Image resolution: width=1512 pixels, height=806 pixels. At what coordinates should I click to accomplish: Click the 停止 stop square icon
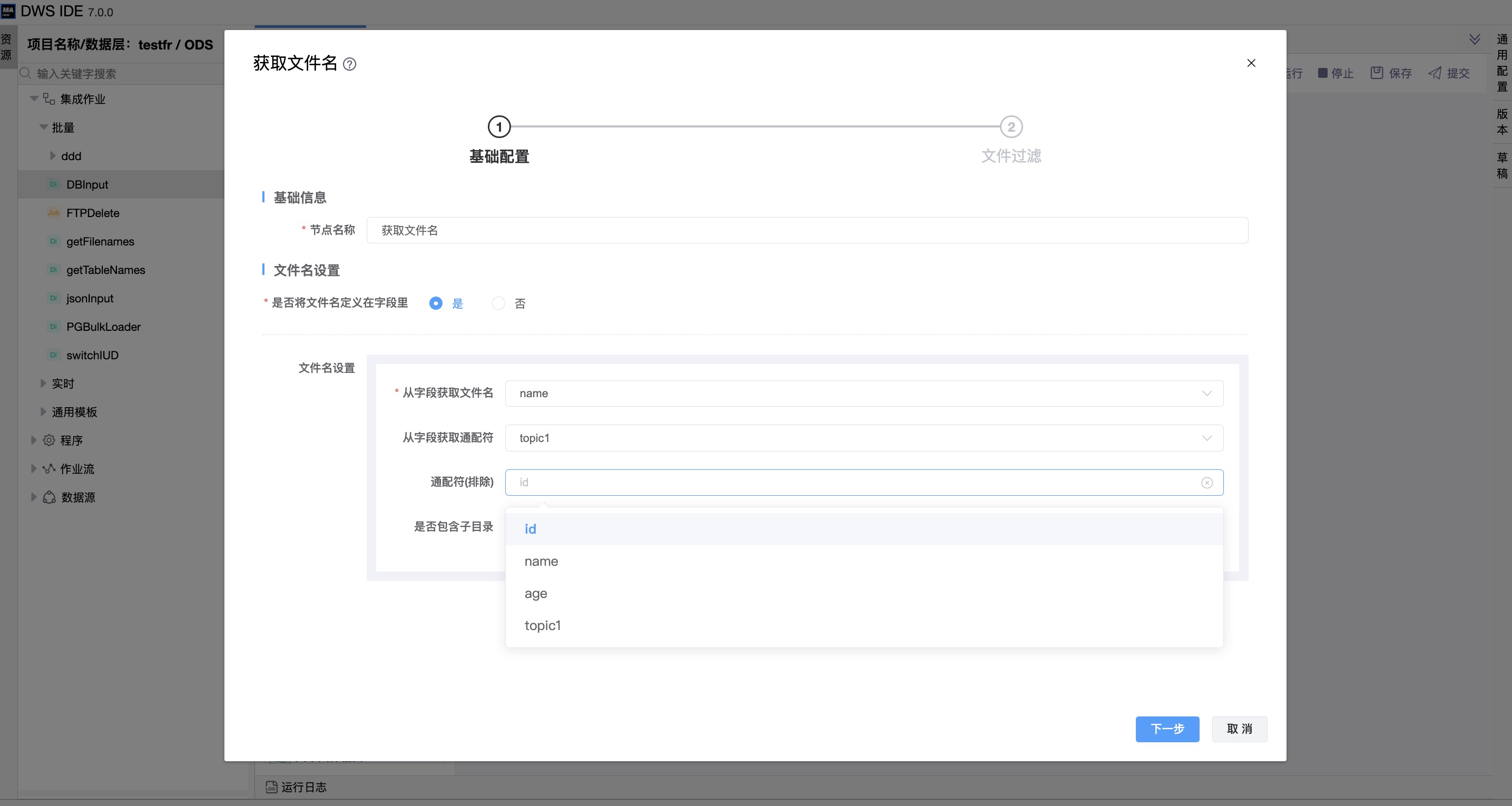[x=1322, y=73]
